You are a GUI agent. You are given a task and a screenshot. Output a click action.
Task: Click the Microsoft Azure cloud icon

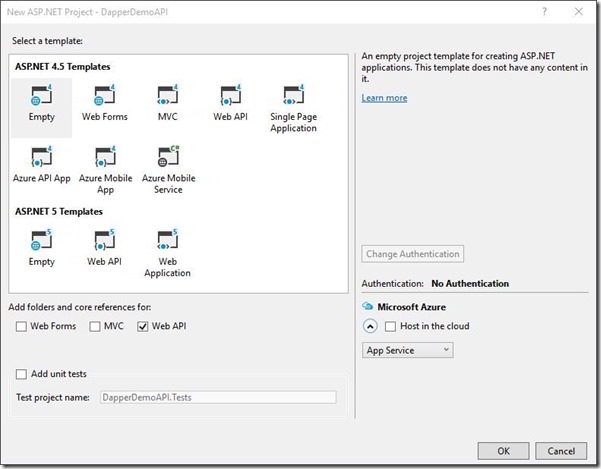point(368,306)
